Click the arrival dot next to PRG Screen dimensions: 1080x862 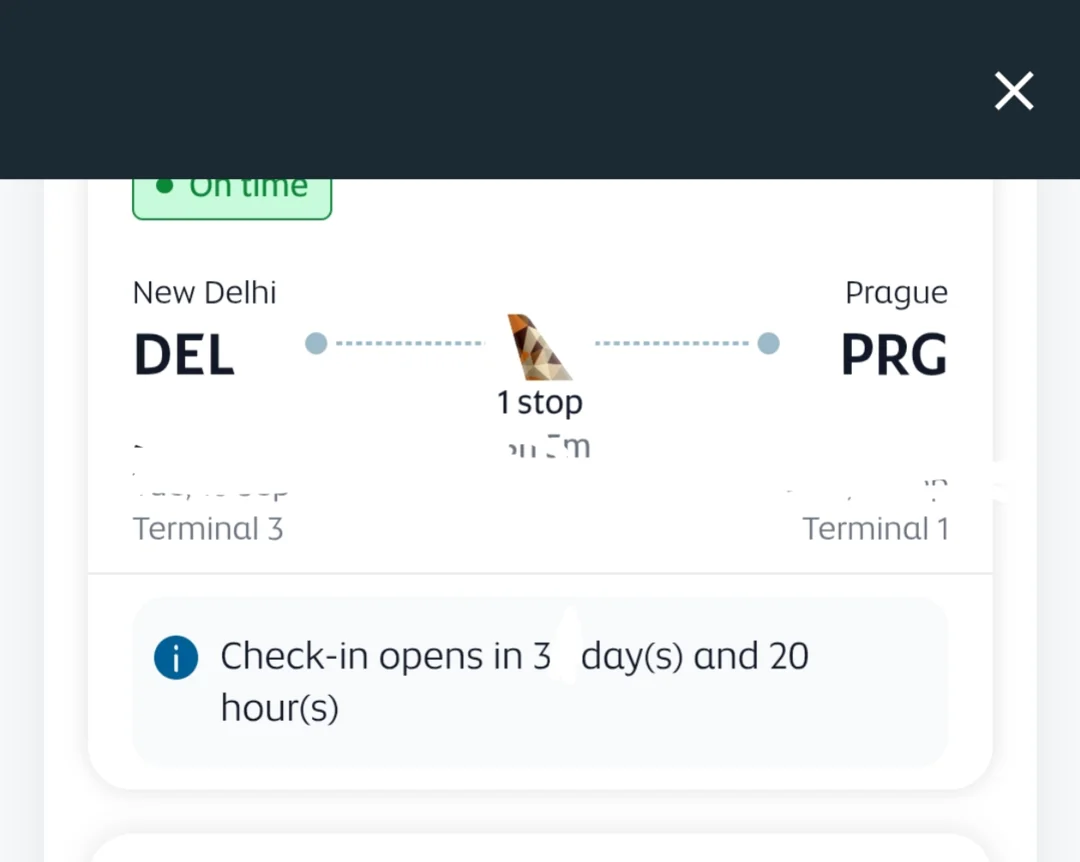coord(768,344)
